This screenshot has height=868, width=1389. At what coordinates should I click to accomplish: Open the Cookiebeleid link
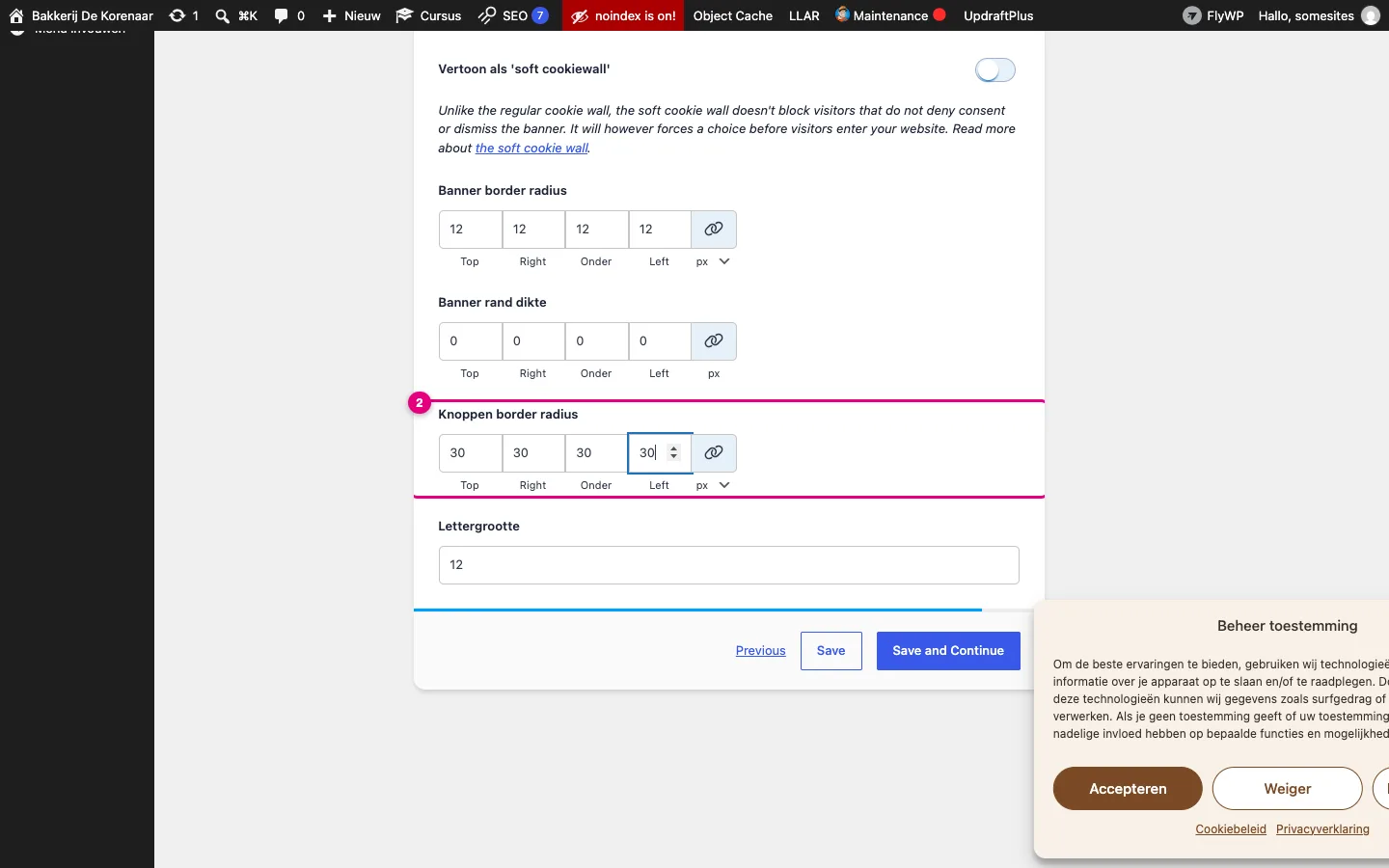(x=1231, y=829)
